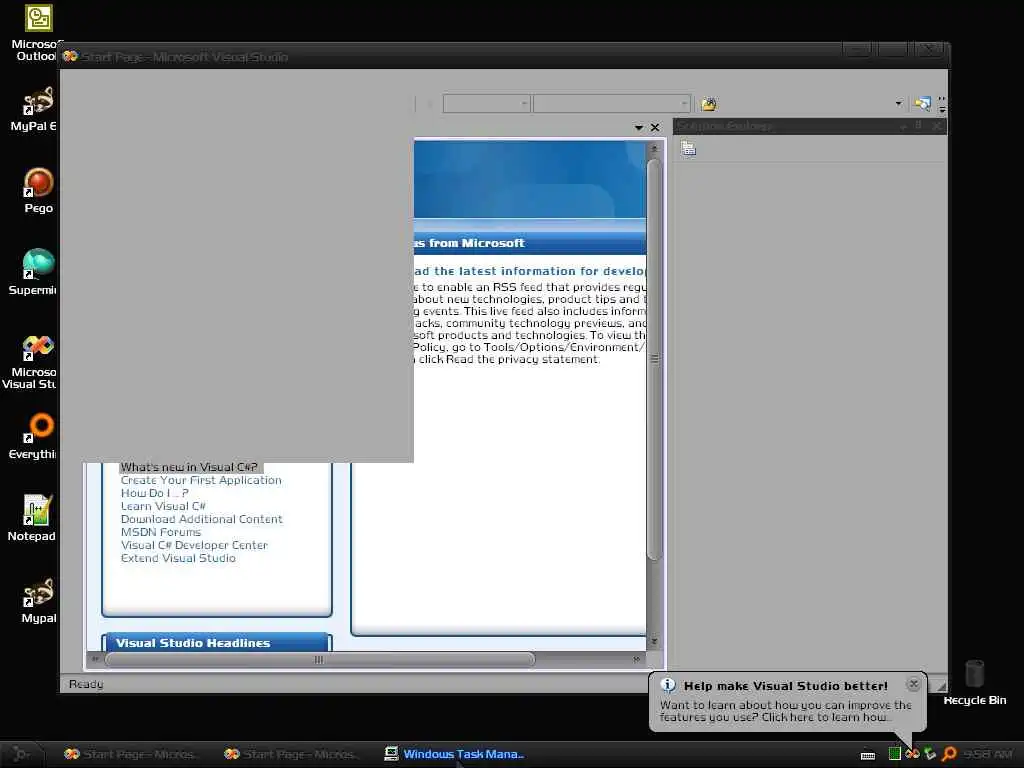
Task: Click the What's new in Visual C#? link
Action: [x=189, y=467]
